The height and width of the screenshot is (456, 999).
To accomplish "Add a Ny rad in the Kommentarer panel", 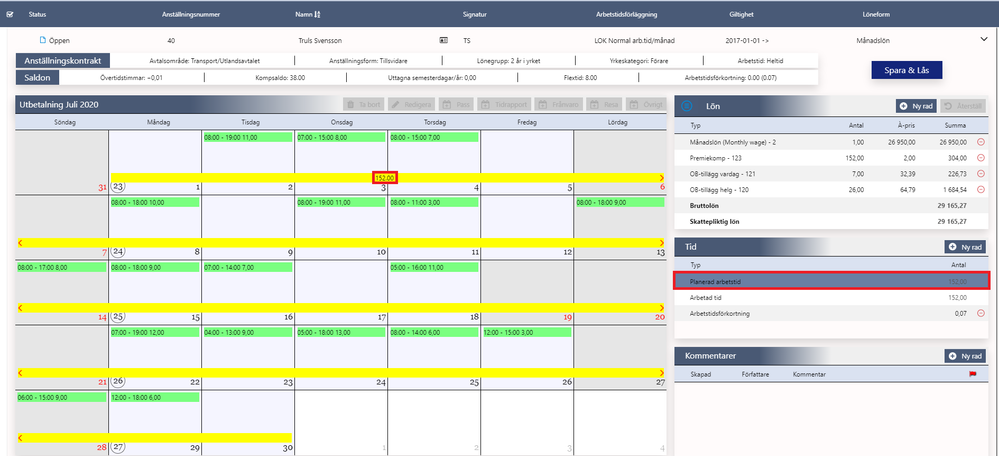I will point(965,357).
